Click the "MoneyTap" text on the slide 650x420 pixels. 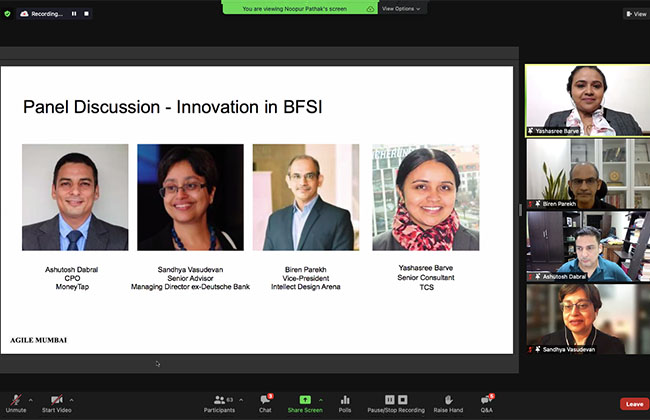click(72, 287)
